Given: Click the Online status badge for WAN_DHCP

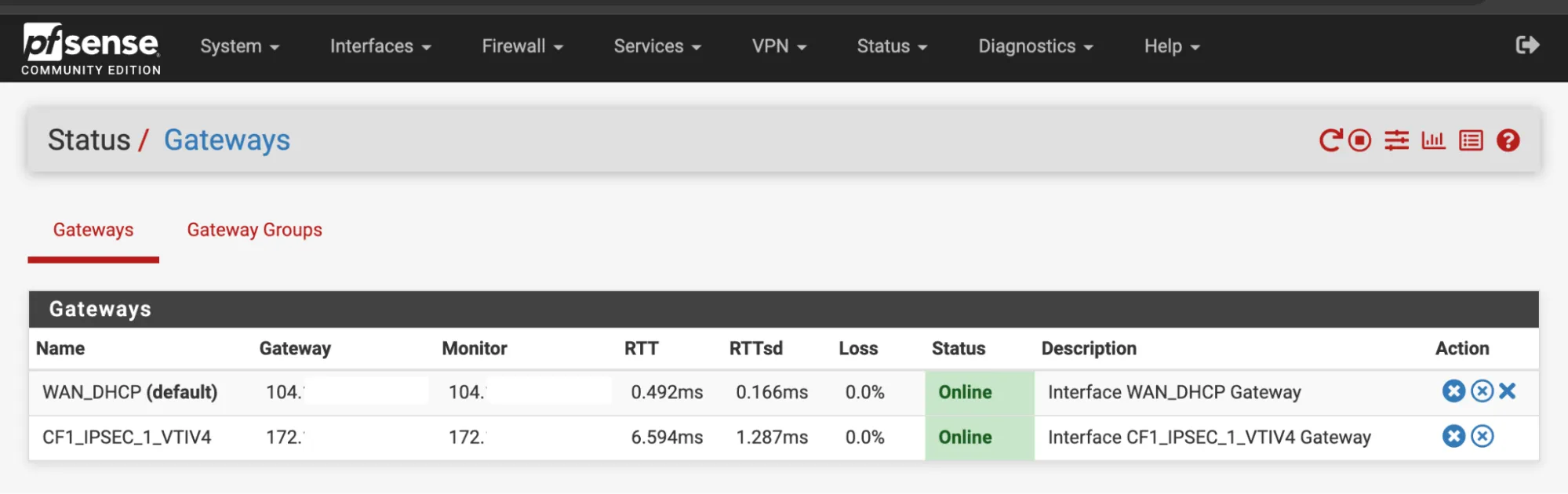Looking at the screenshot, I should [965, 392].
